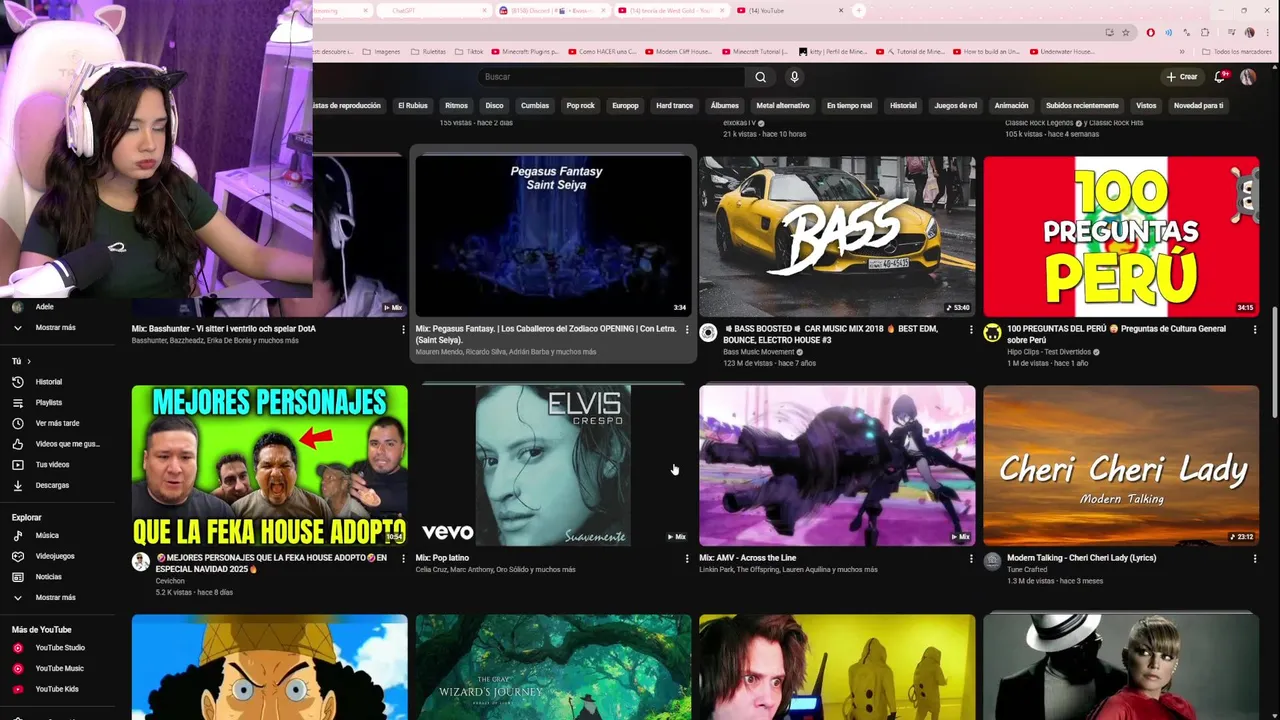Open the Hipo Clips channel avatar
Screen dimensions: 1280x720
click(x=992, y=333)
